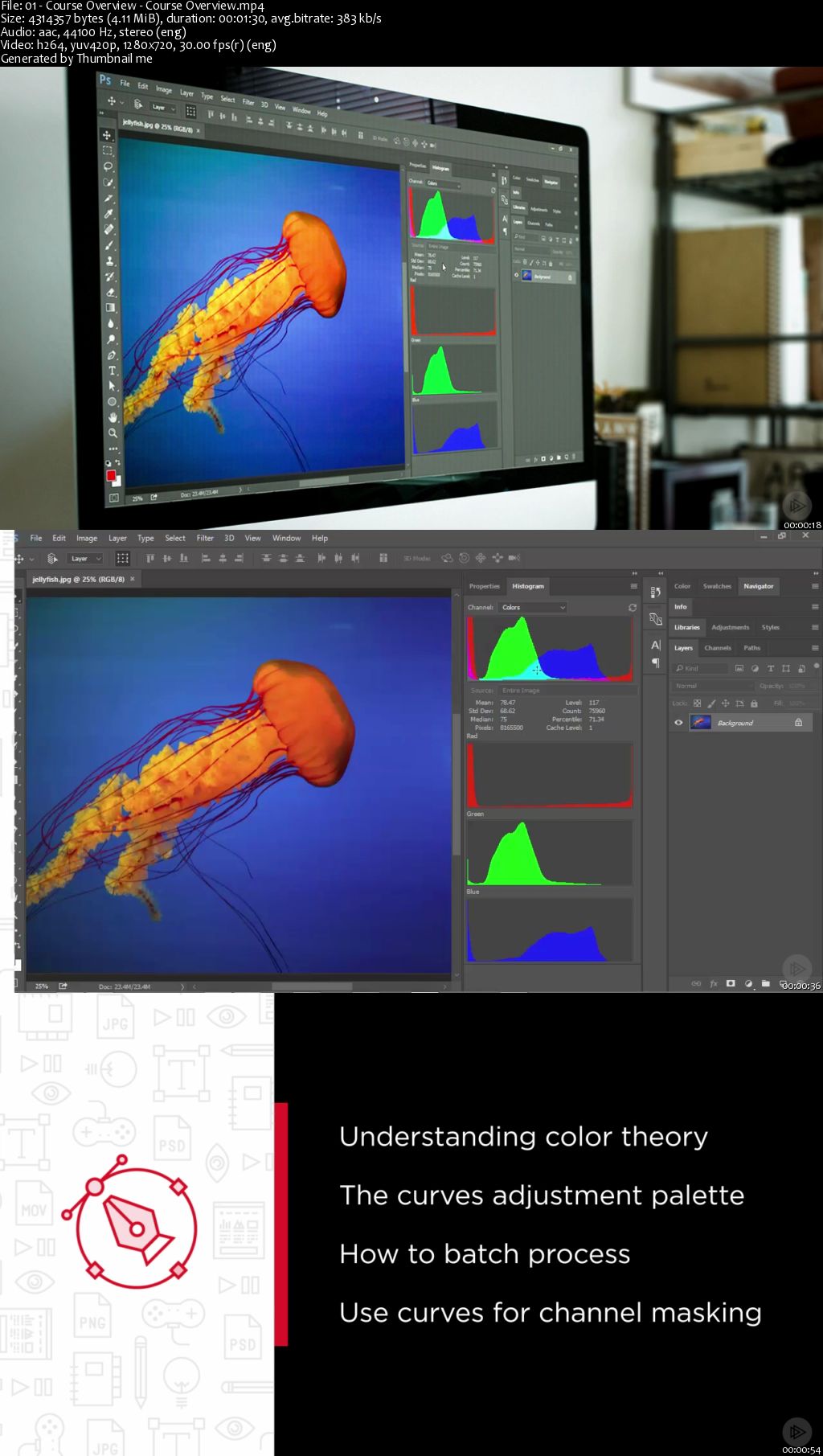Click Distribute Bottom Edges icon

tap(300, 558)
